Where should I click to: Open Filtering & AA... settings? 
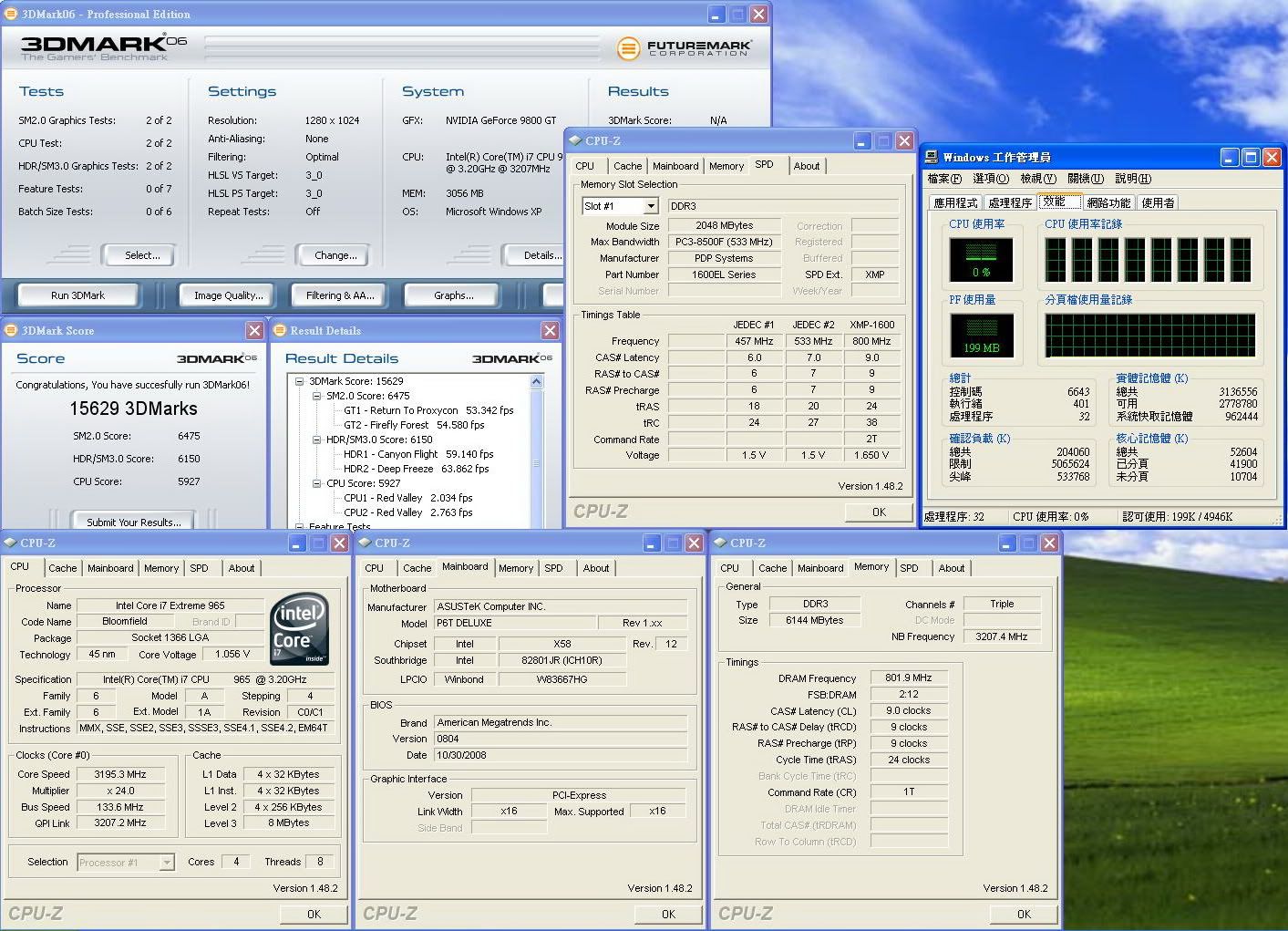340,295
